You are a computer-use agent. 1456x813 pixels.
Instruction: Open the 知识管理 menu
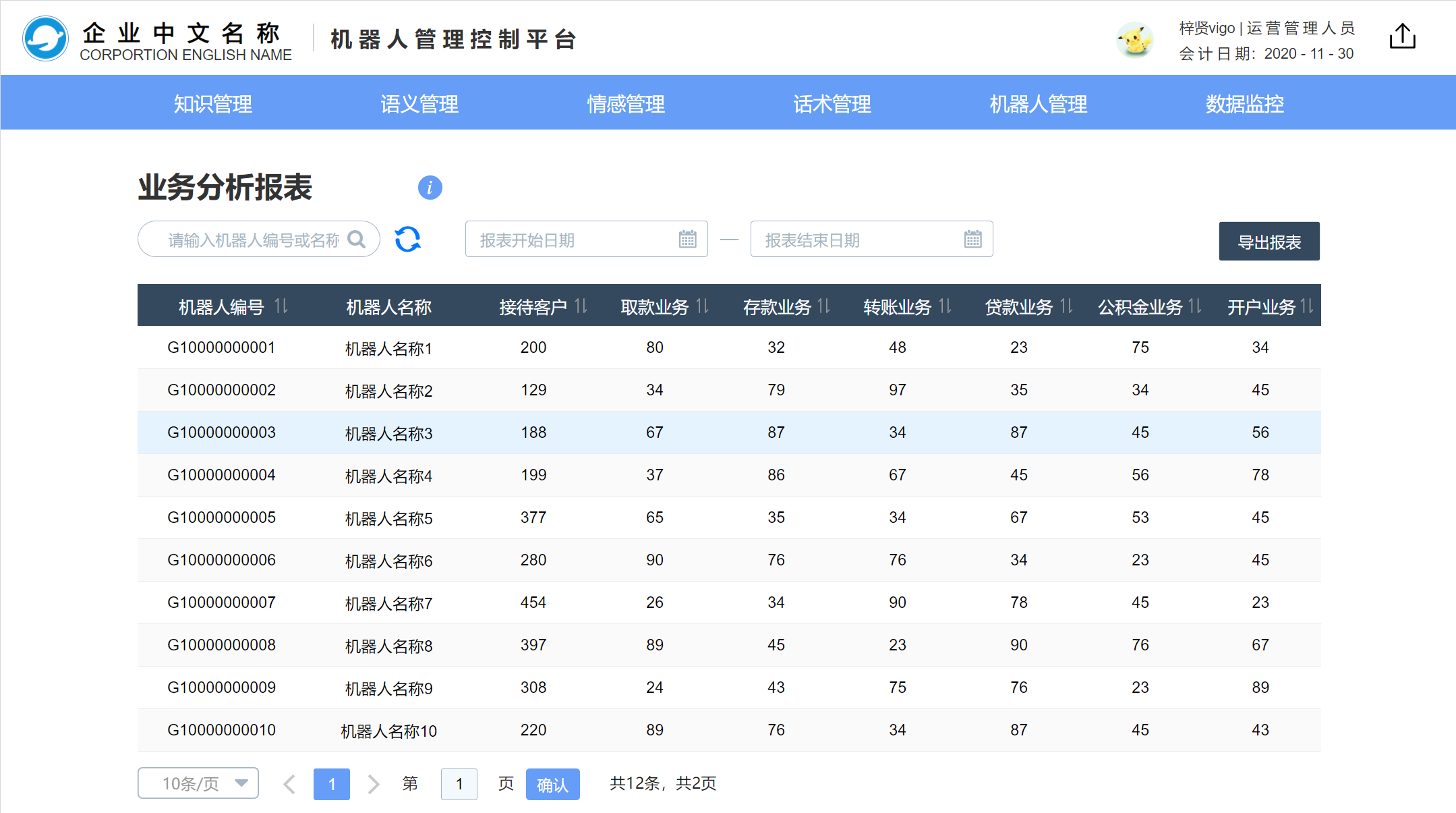[x=212, y=103]
